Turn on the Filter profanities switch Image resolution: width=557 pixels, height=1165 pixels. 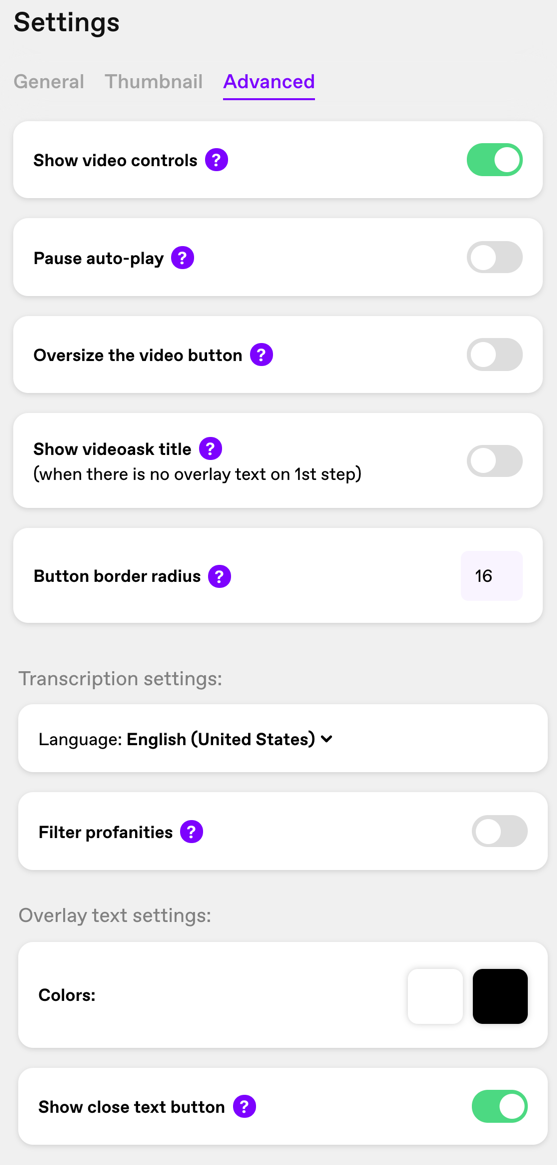pyautogui.click(x=500, y=831)
